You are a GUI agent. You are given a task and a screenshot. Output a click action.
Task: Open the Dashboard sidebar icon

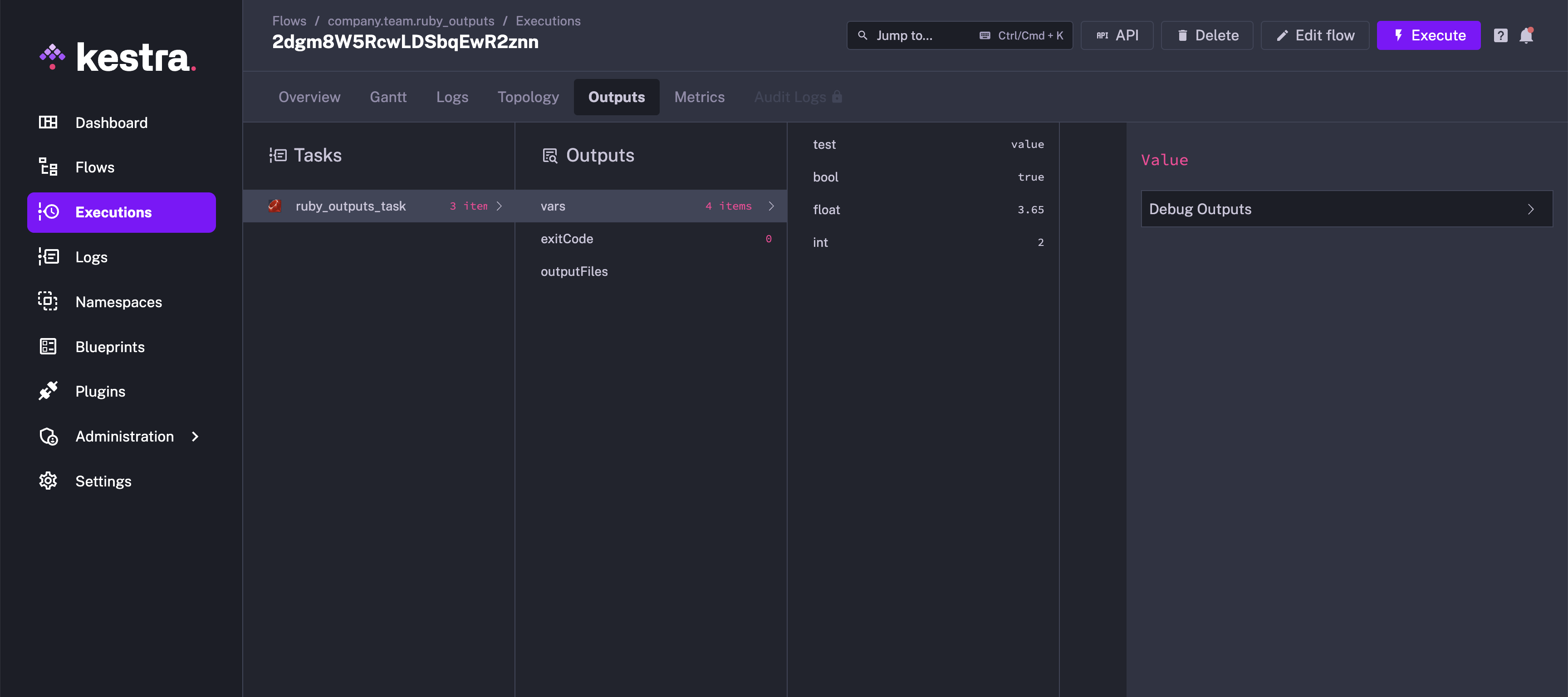click(48, 123)
